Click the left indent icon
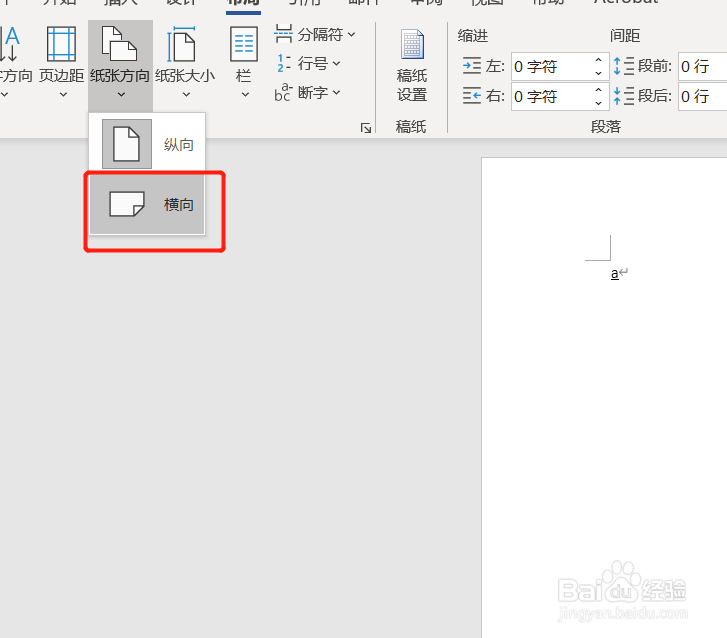 point(472,66)
